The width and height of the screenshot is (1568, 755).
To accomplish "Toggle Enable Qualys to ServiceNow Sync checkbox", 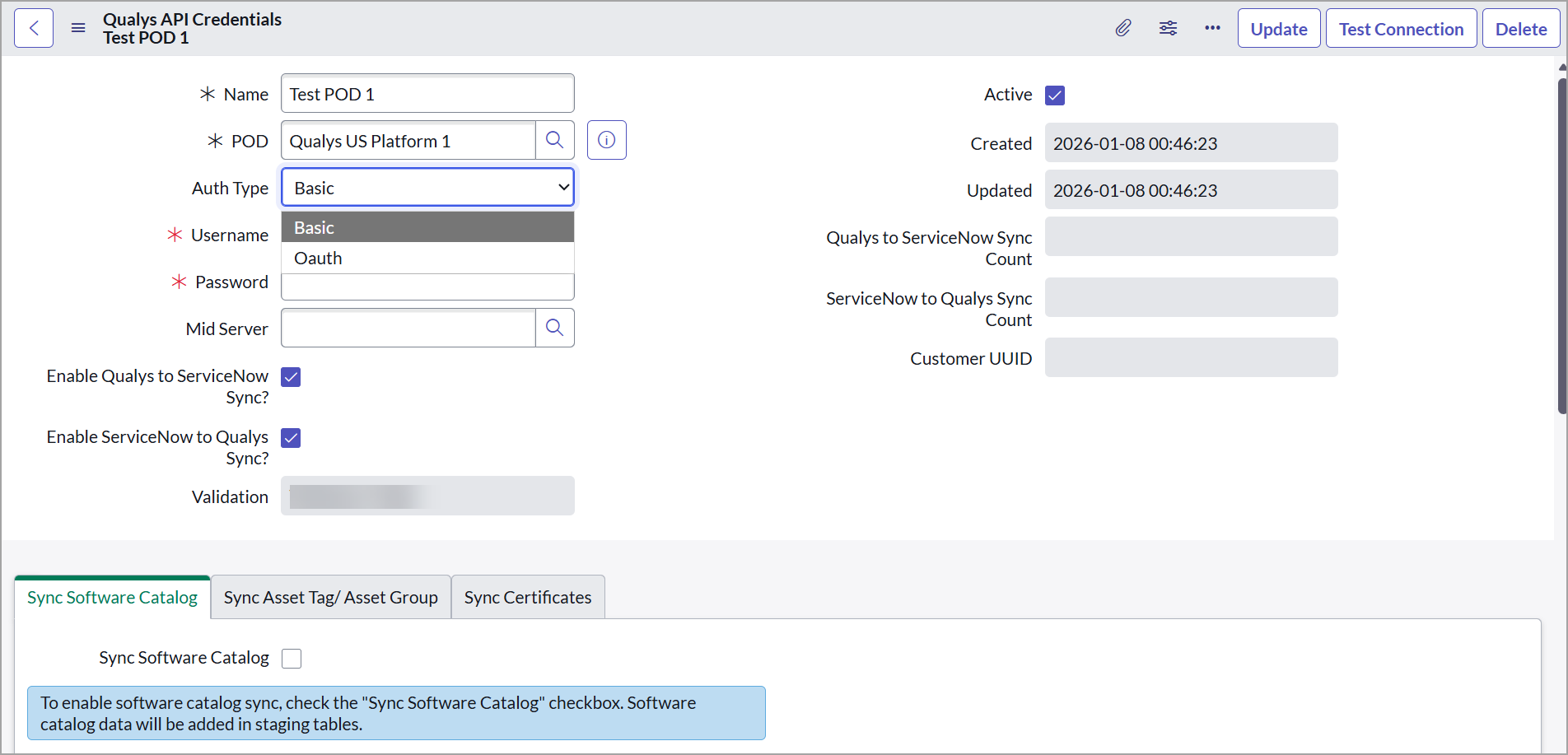I will coord(291,377).
